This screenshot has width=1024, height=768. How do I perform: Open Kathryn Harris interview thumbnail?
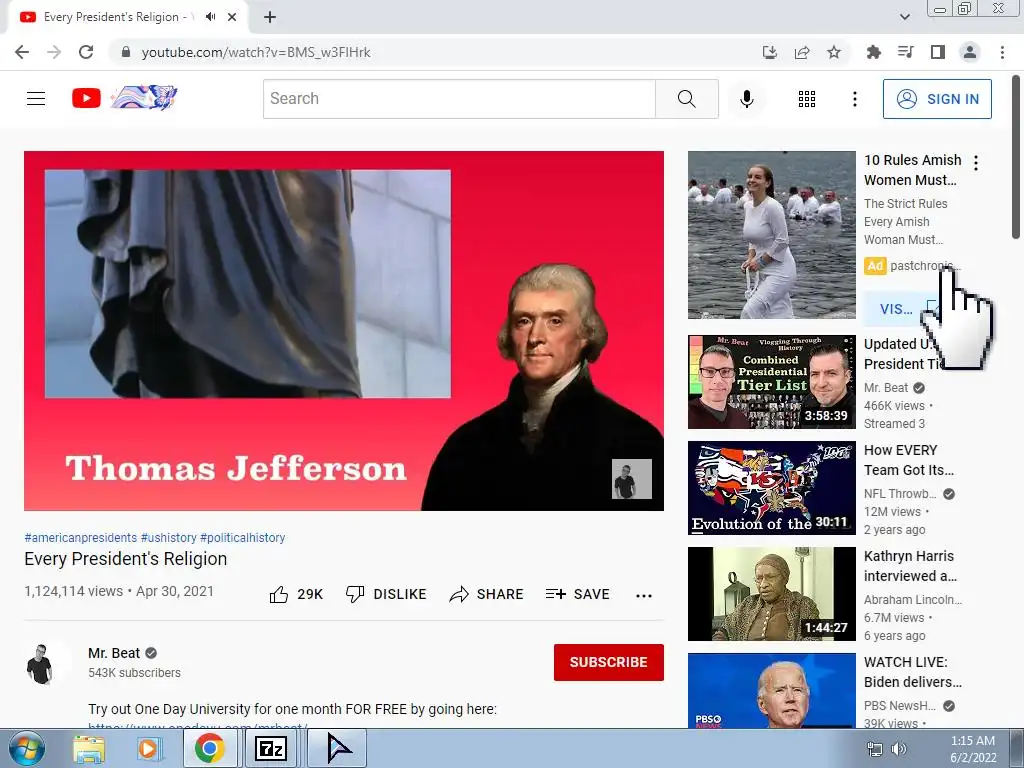point(771,594)
